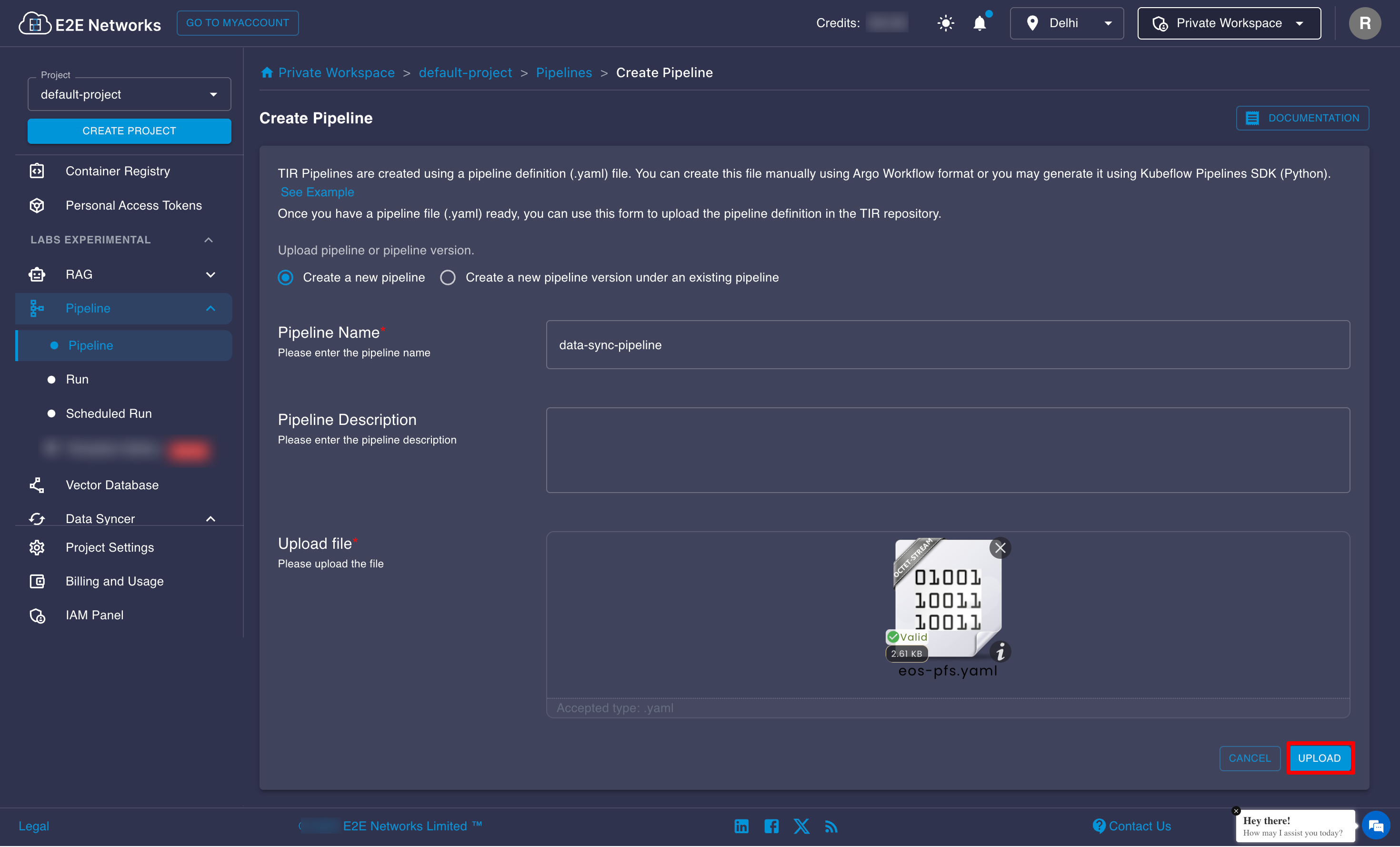Click the user avatar R icon

pyautogui.click(x=1365, y=23)
